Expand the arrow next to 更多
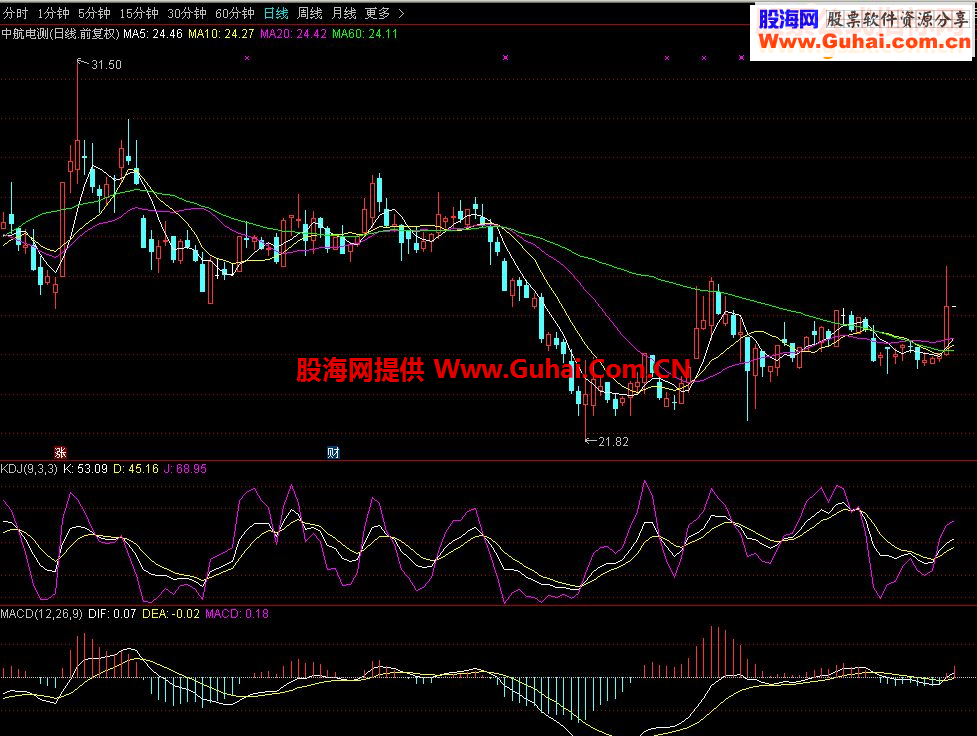977x736 pixels. tap(401, 13)
